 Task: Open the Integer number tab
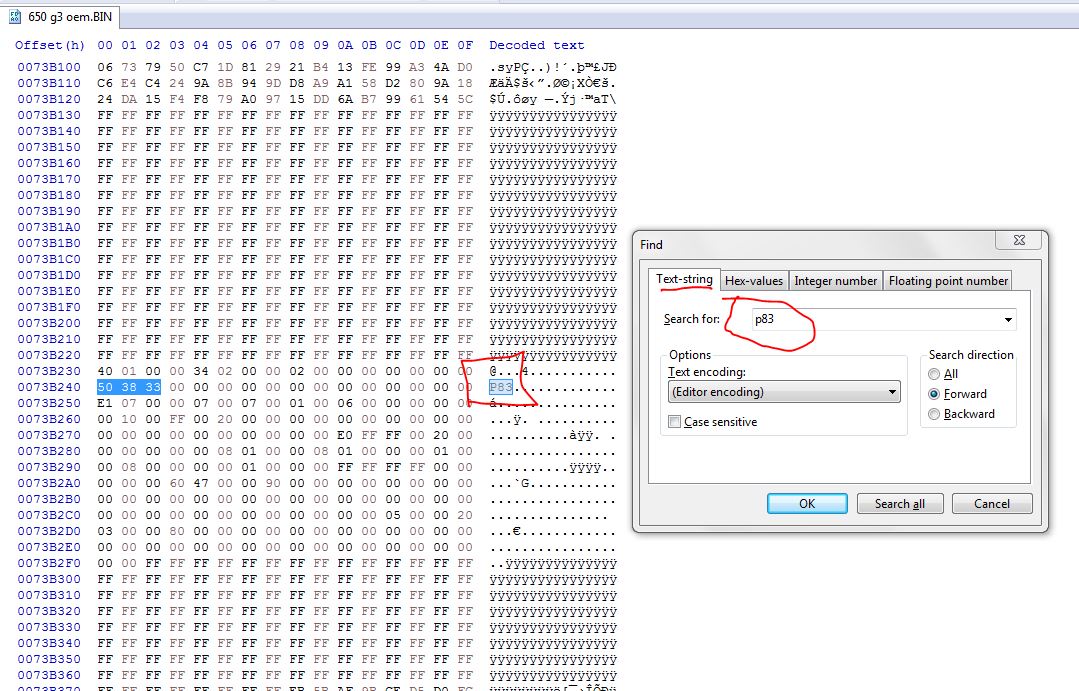(835, 281)
